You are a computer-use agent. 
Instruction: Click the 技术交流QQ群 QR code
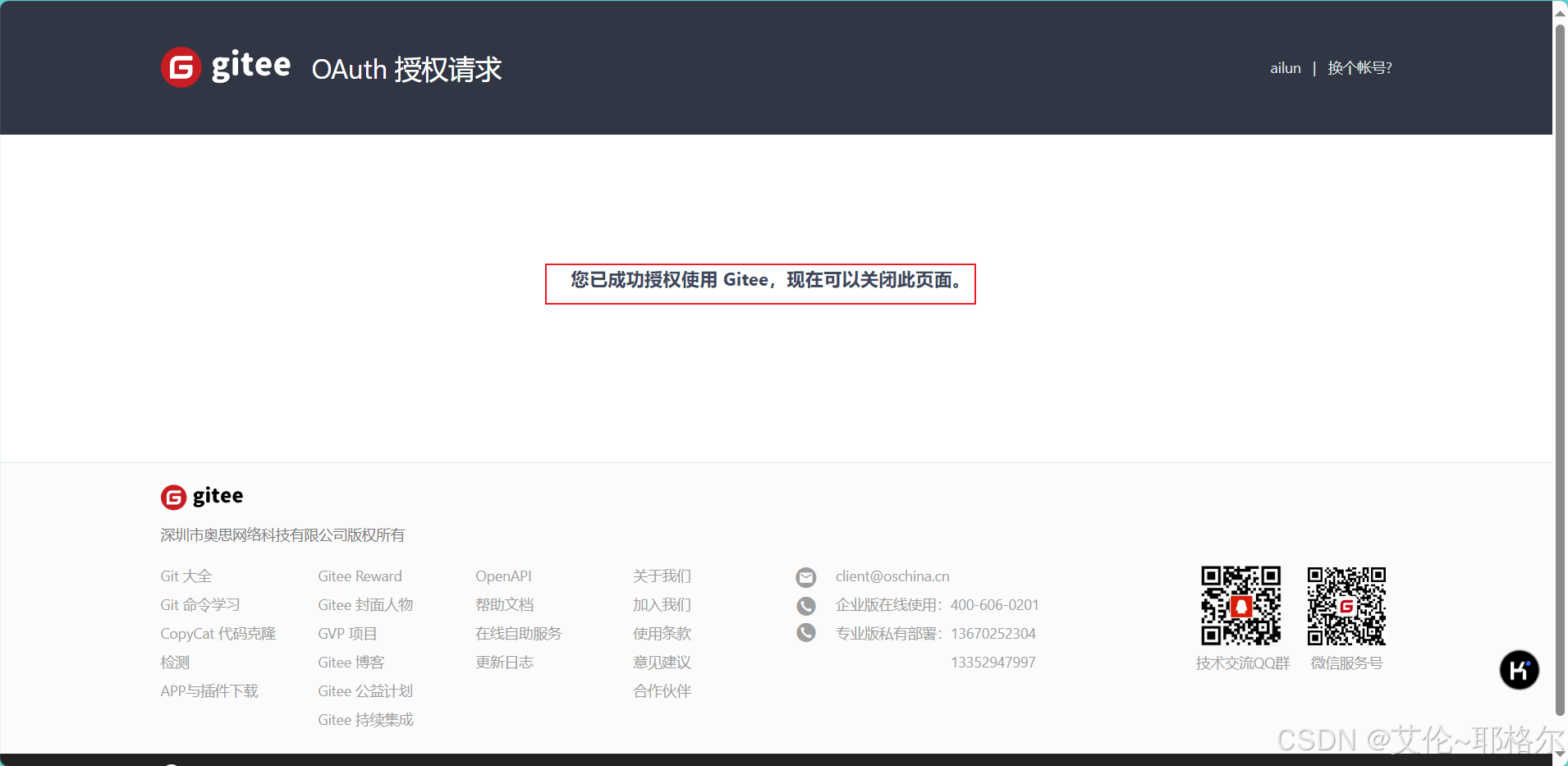point(1241,606)
